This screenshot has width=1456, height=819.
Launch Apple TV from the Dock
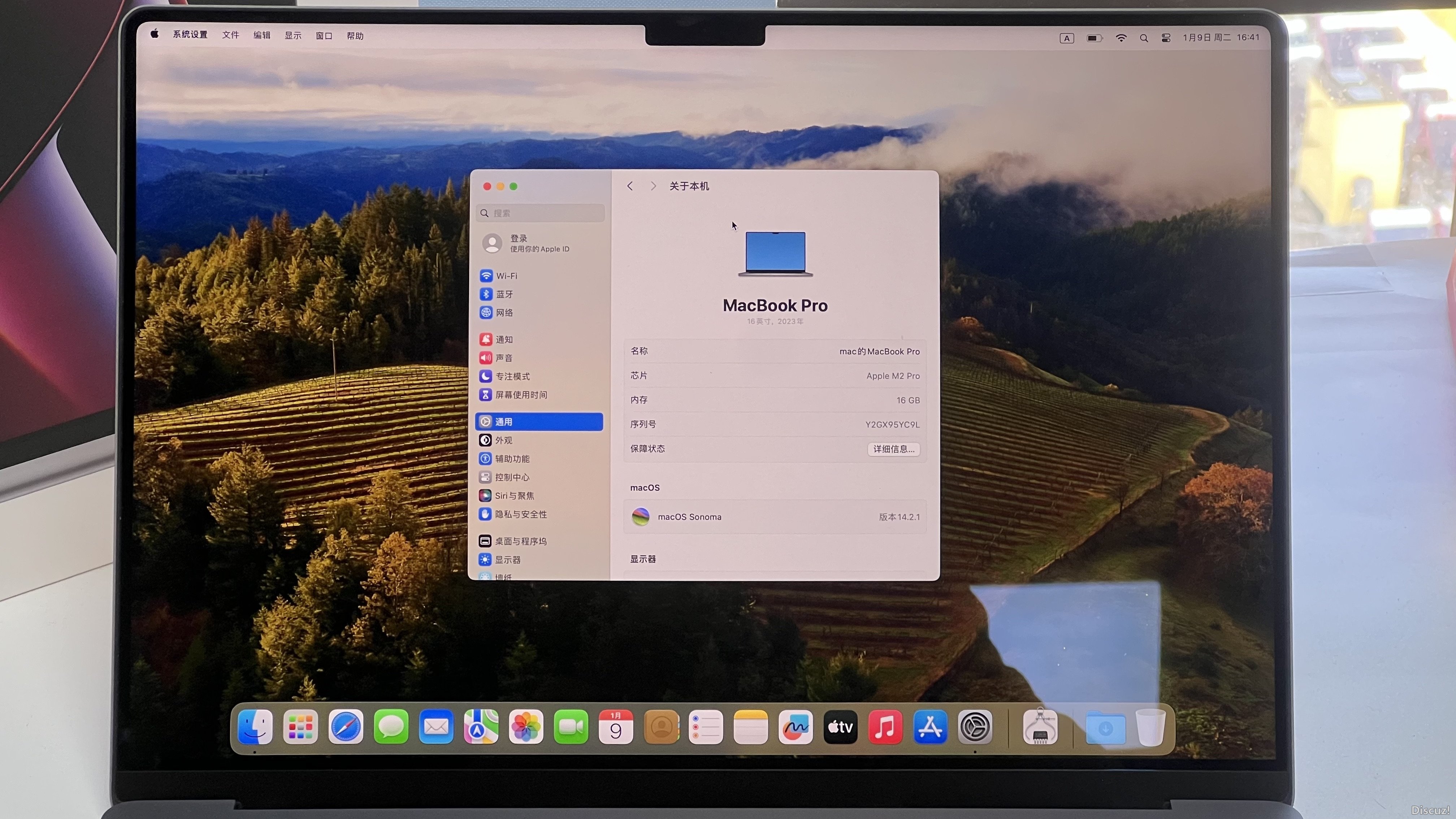click(x=840, y=727)
